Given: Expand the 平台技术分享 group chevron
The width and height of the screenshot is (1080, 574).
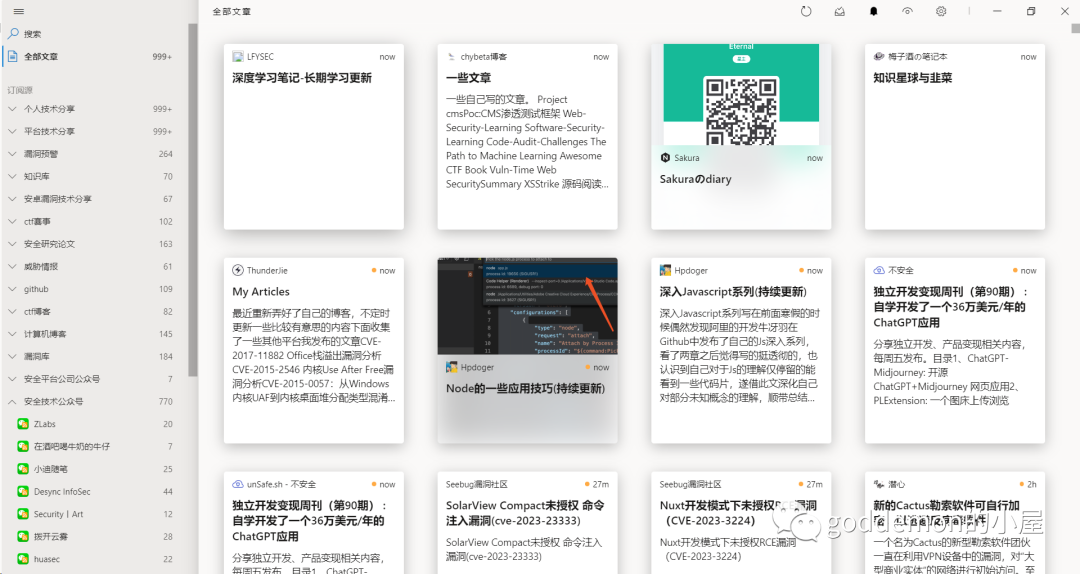Looking at the screenshot, I should [x=12, y=131].
